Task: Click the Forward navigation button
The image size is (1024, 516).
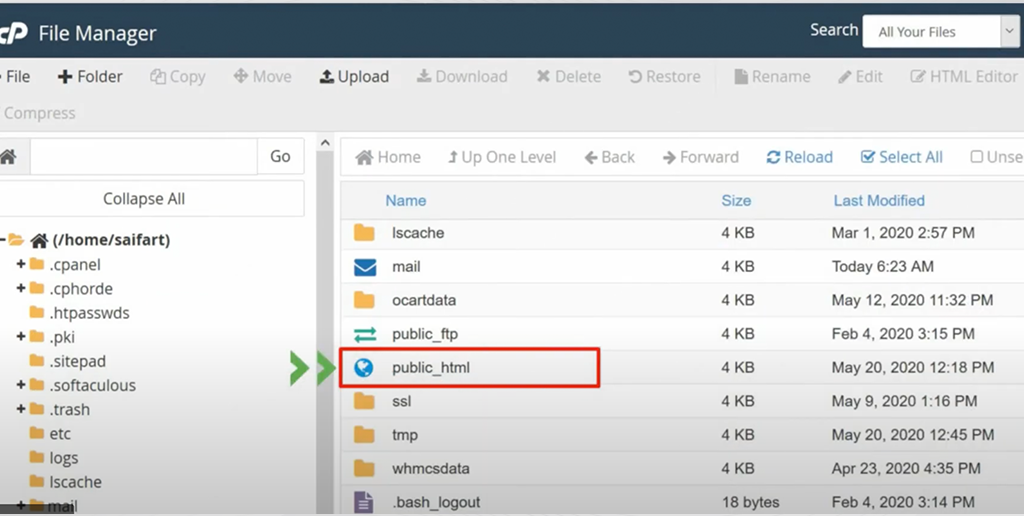Action: (701, 157)
